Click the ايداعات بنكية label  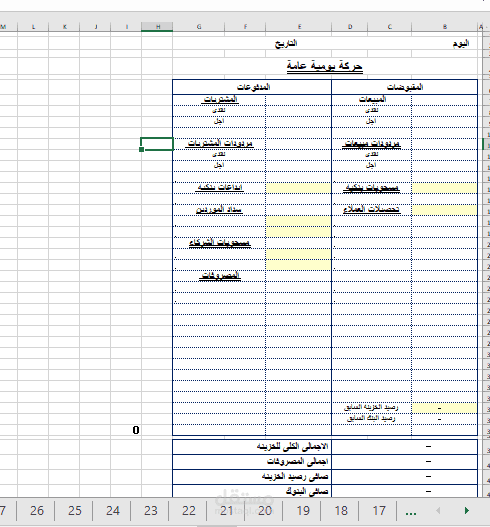click(220, 188)
